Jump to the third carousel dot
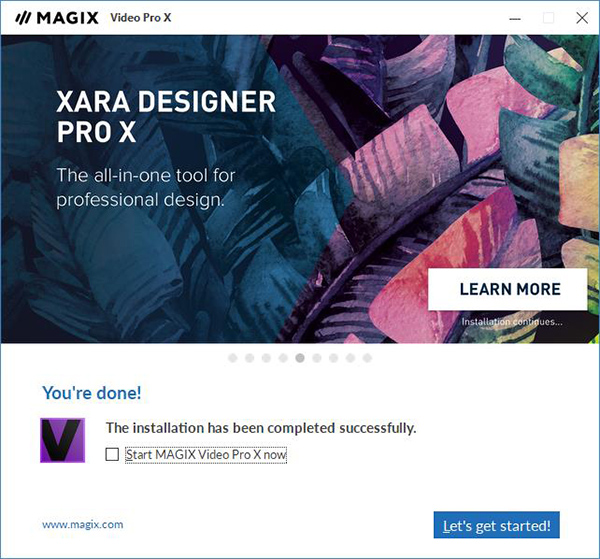600x559 pixels. click(266, 358)
